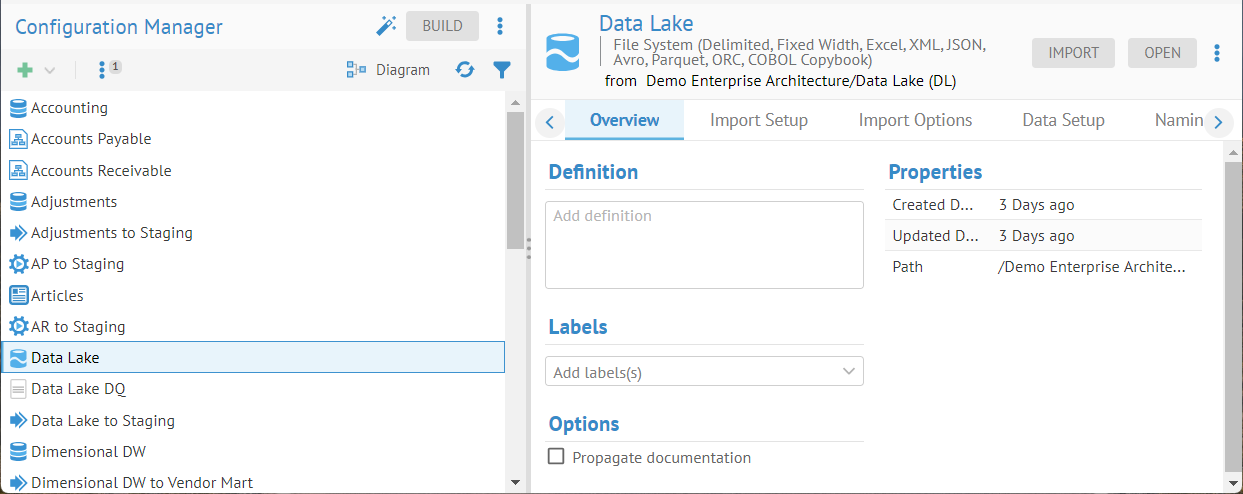Enable the Propagate documentation checkbox
The height and width of the screenshot is (494, 1243).
pyautogui.click(x=557, y=457)
